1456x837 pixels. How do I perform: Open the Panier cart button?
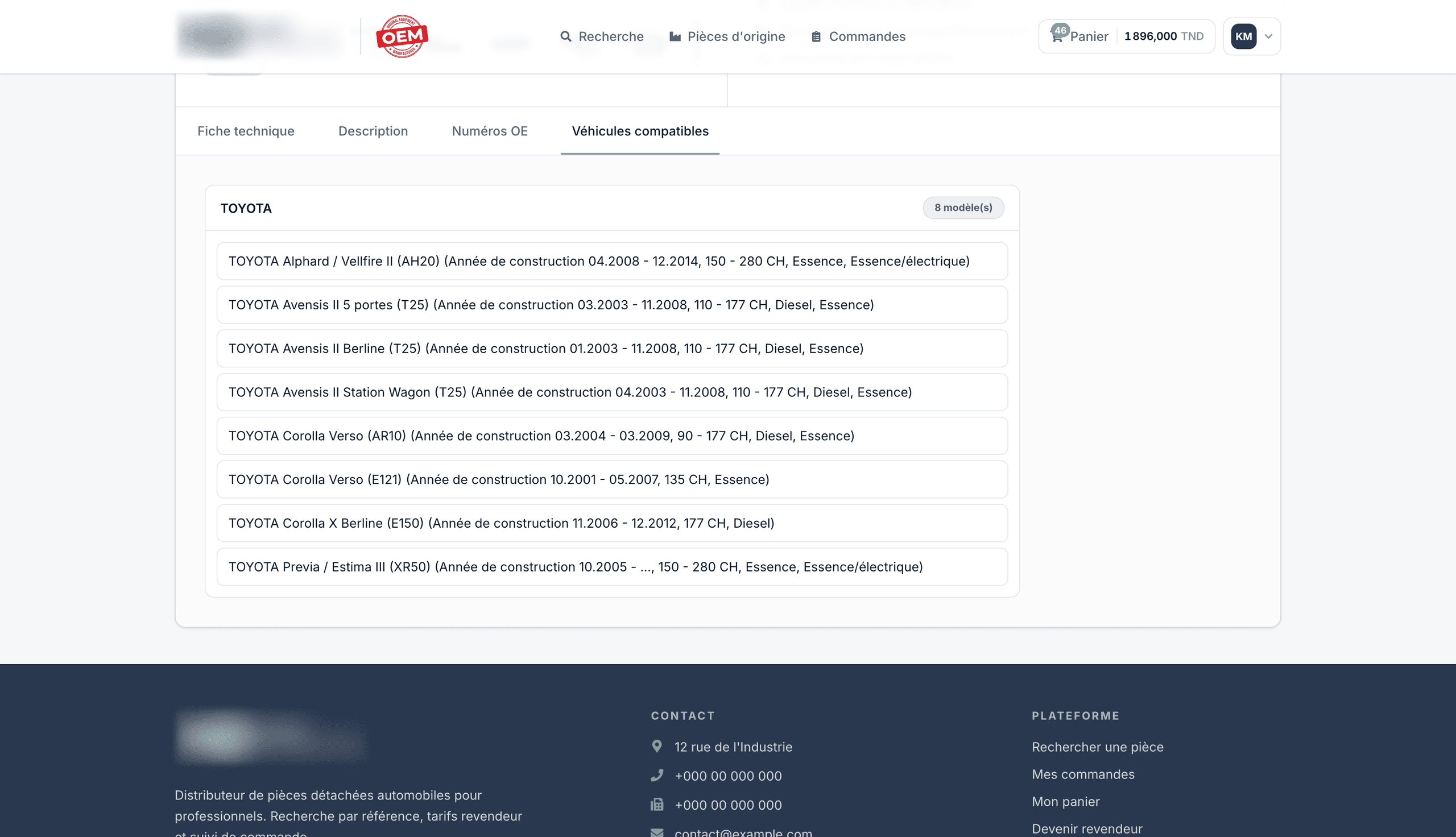[1127, 36]
